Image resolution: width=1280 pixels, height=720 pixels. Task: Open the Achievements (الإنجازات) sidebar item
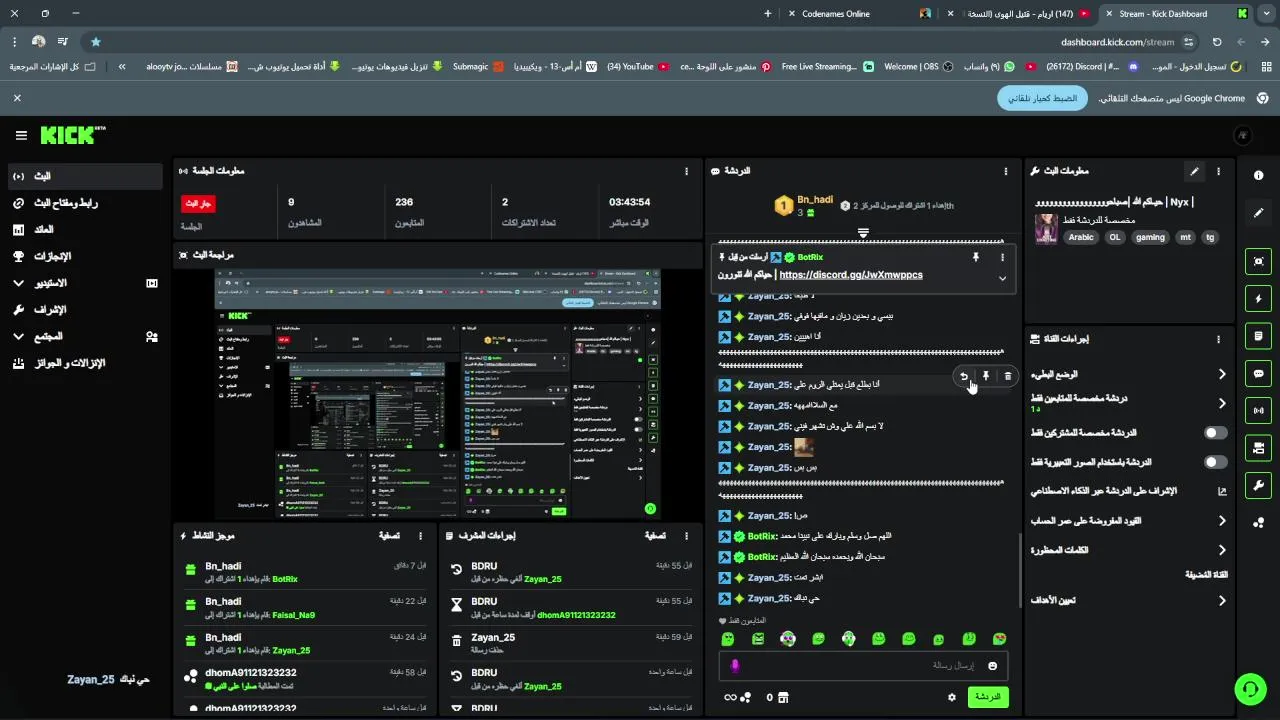[84, 257]
